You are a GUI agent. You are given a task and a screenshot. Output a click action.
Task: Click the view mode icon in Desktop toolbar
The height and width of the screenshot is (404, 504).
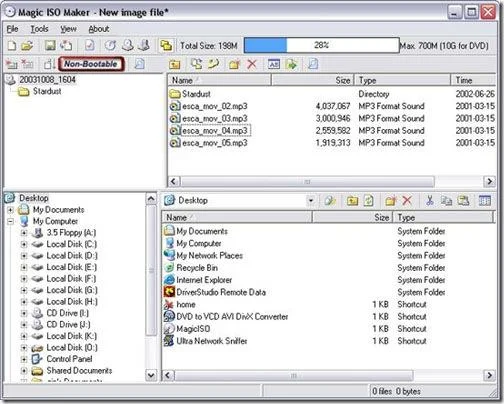tap(484, 200)
